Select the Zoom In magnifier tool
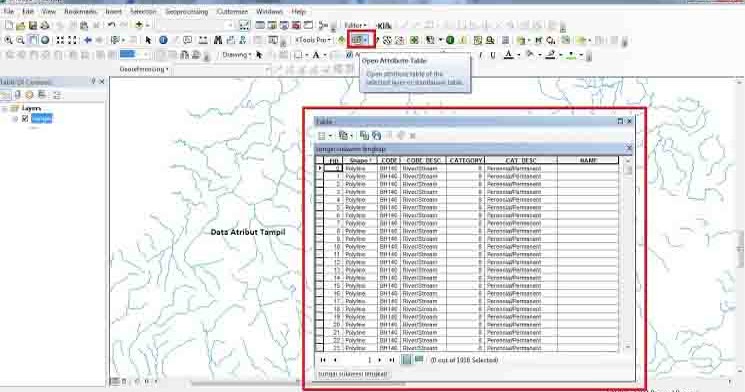 click(8, 40)
